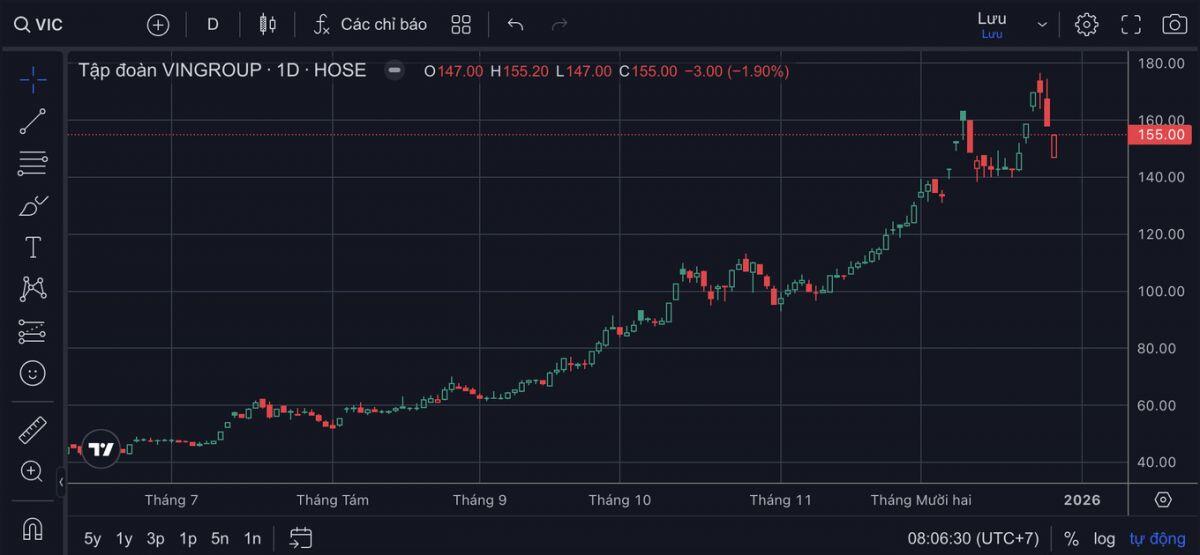Screen dimensions: 1200x555
Task: Toggle percent scale on price axis
Action: (x=1071, y=539)
